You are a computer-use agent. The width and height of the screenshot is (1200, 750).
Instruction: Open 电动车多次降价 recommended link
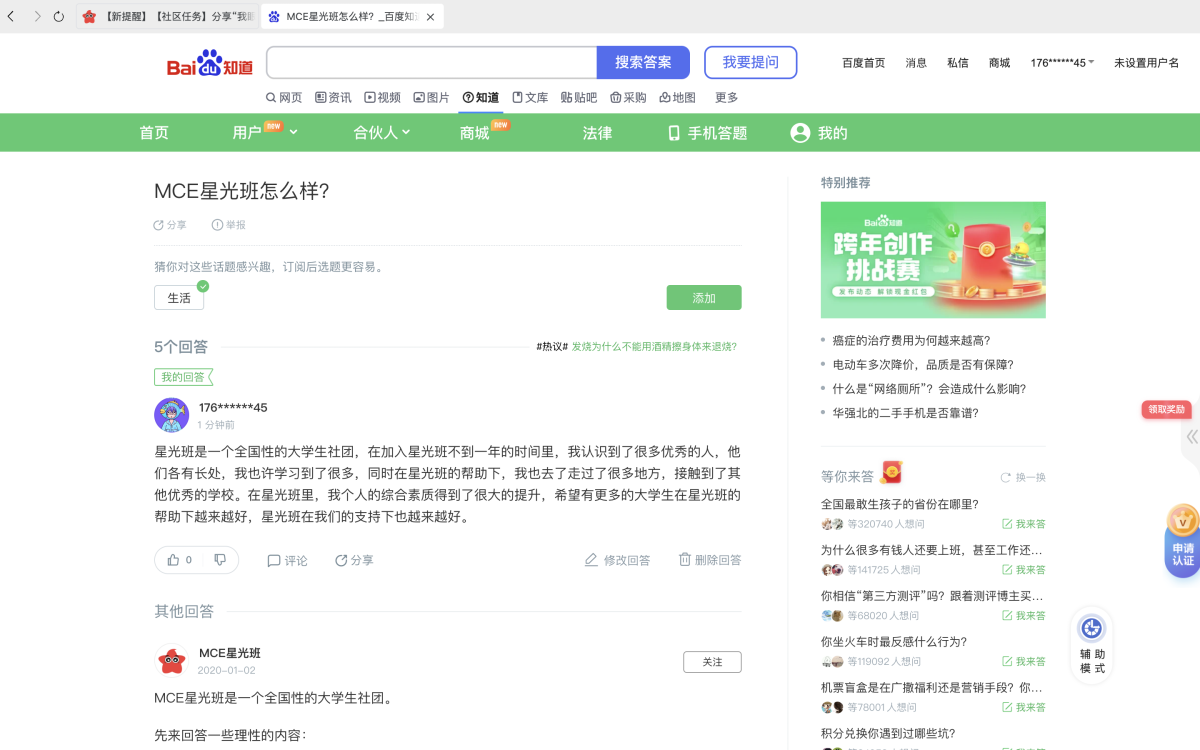pos(923,365)
